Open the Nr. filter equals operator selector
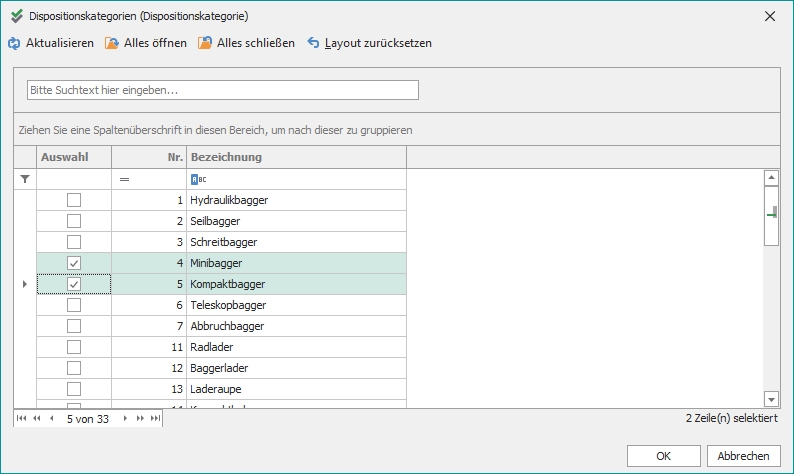 click(125, 179)
